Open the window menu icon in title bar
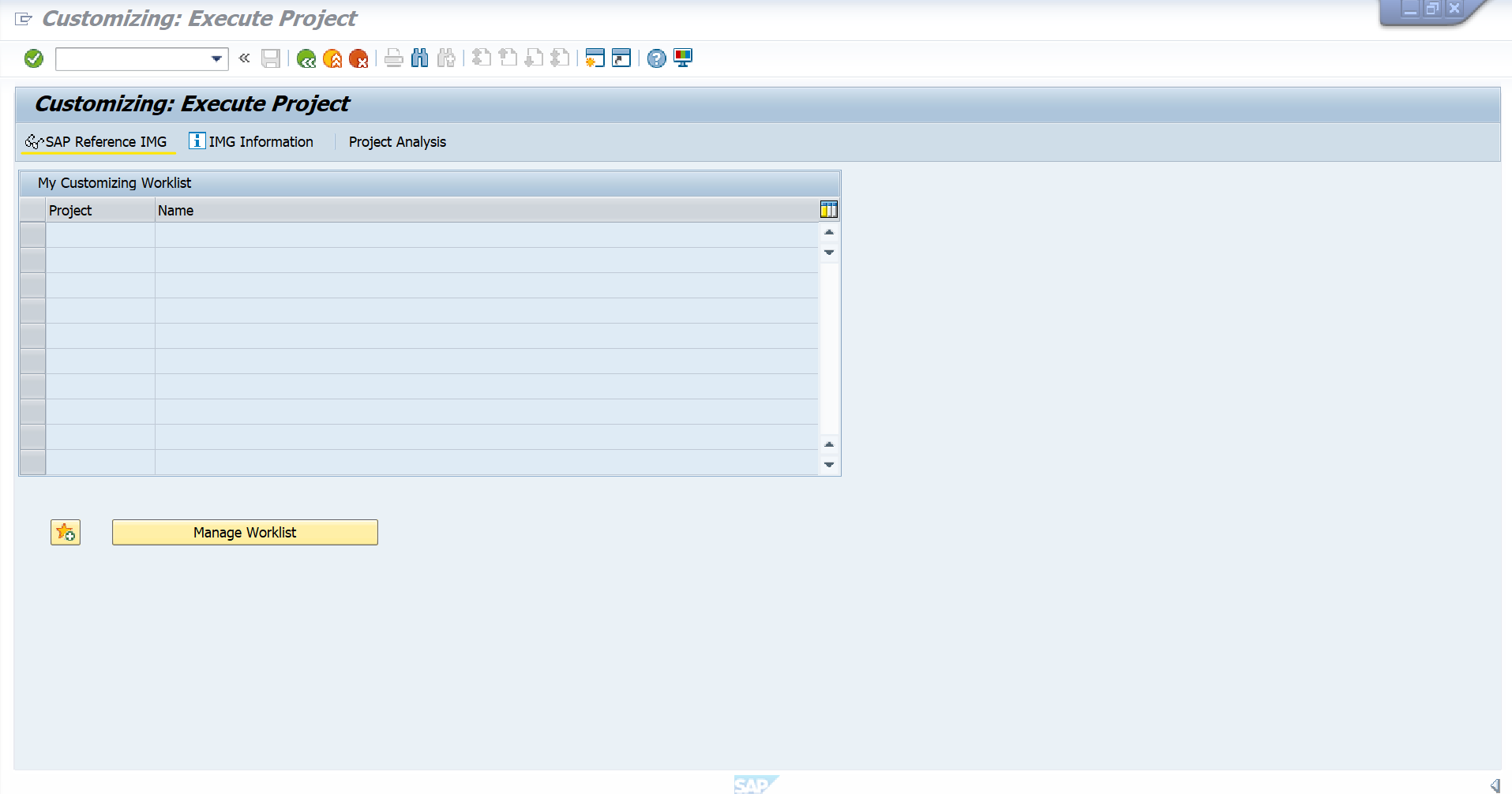 (24, 19)
